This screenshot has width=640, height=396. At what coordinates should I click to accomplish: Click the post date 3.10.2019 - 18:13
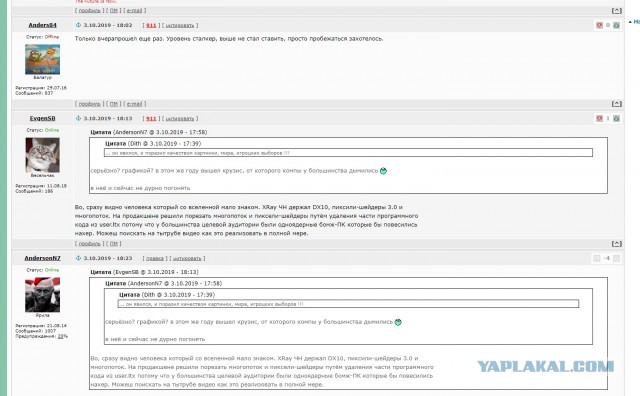pyautogui.click(x=108, y=118)
